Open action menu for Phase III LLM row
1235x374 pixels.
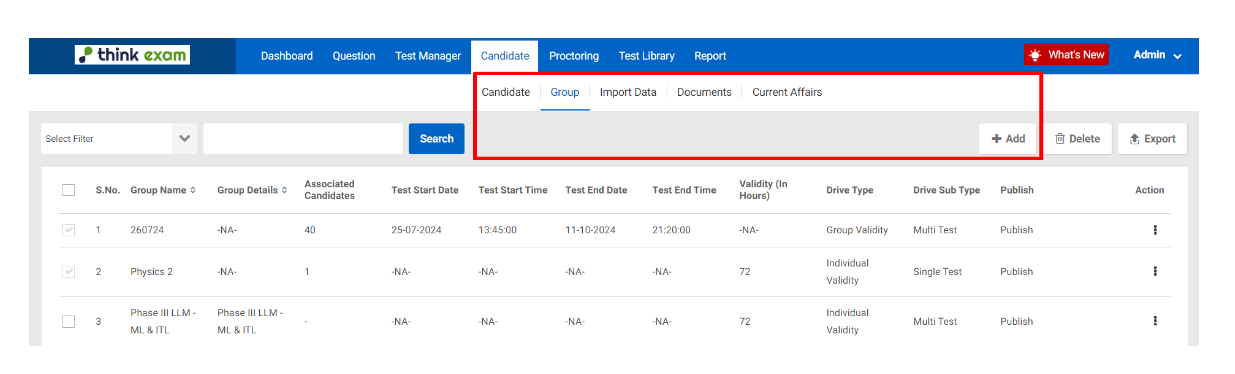tap(1155, 321)
